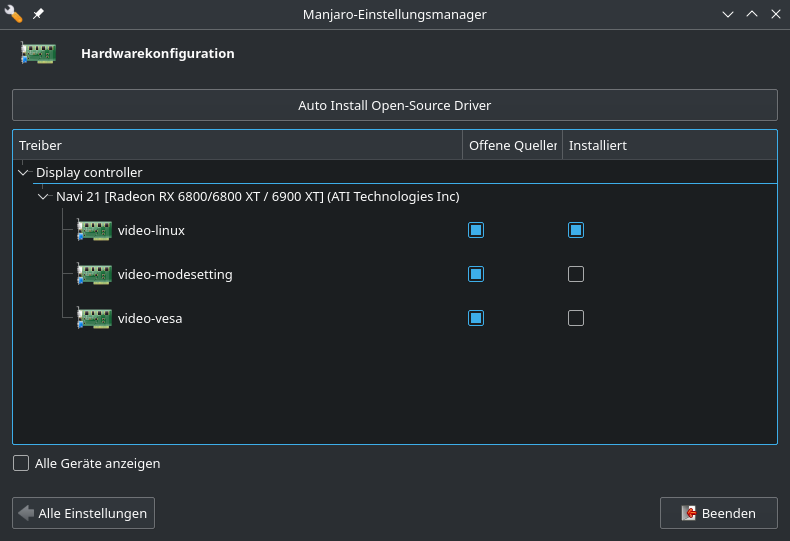The width and height of the screenshot is (790, 541).
Task: Toggle Offene Quellen checkbox for video-linux
Action: pyautogui.click(x=476, y=230)
